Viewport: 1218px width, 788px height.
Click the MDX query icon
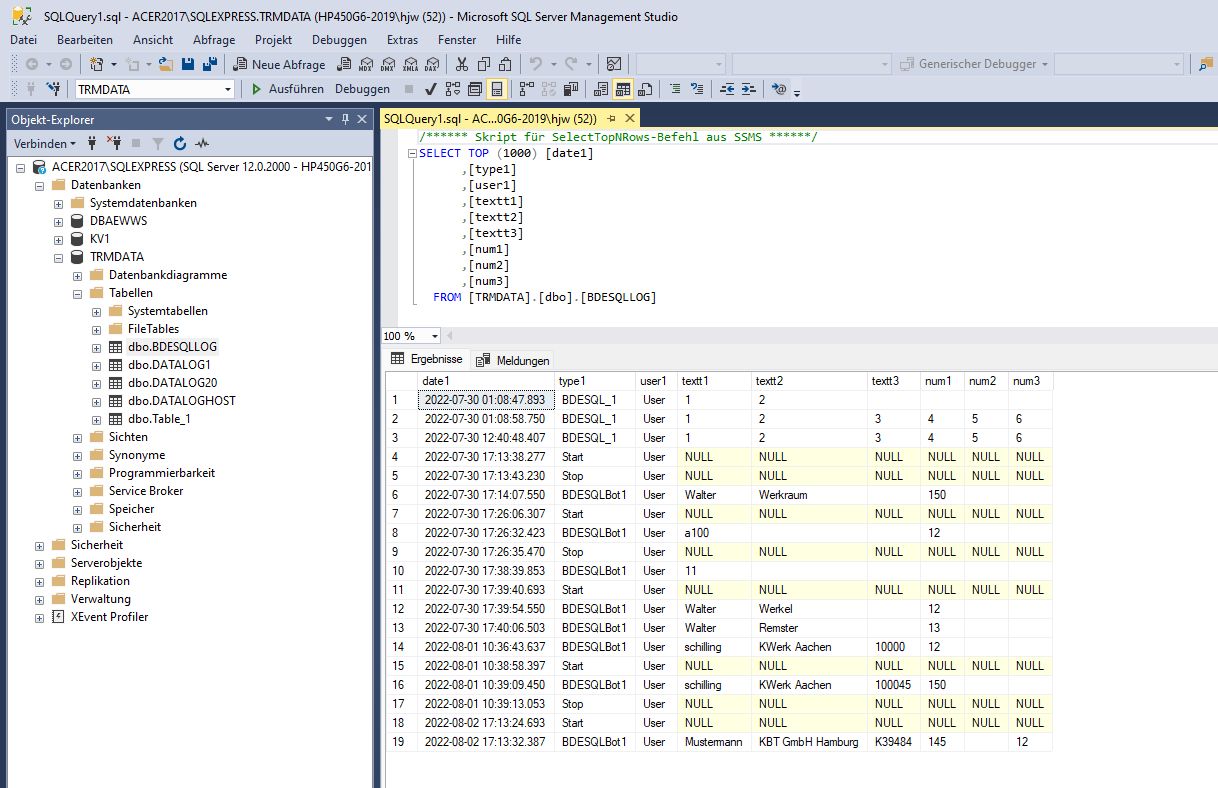365,64
